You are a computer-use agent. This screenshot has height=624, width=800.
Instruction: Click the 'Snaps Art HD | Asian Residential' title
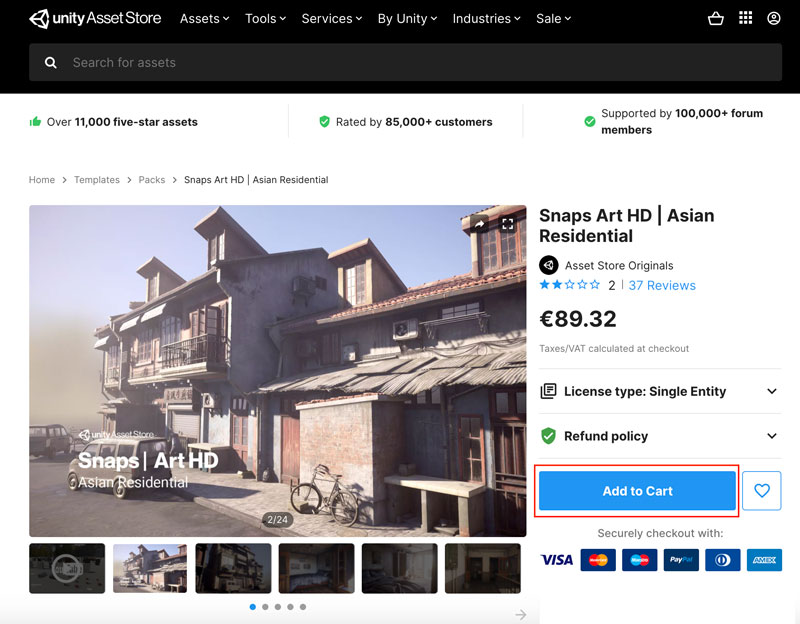627,226
